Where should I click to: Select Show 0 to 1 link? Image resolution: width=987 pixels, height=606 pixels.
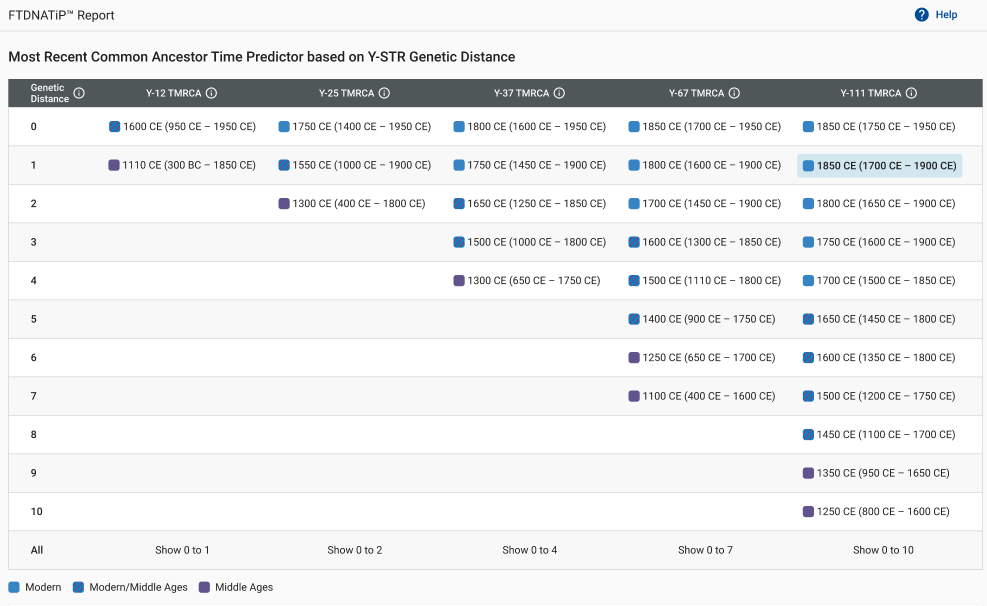(x=182, y=550)
